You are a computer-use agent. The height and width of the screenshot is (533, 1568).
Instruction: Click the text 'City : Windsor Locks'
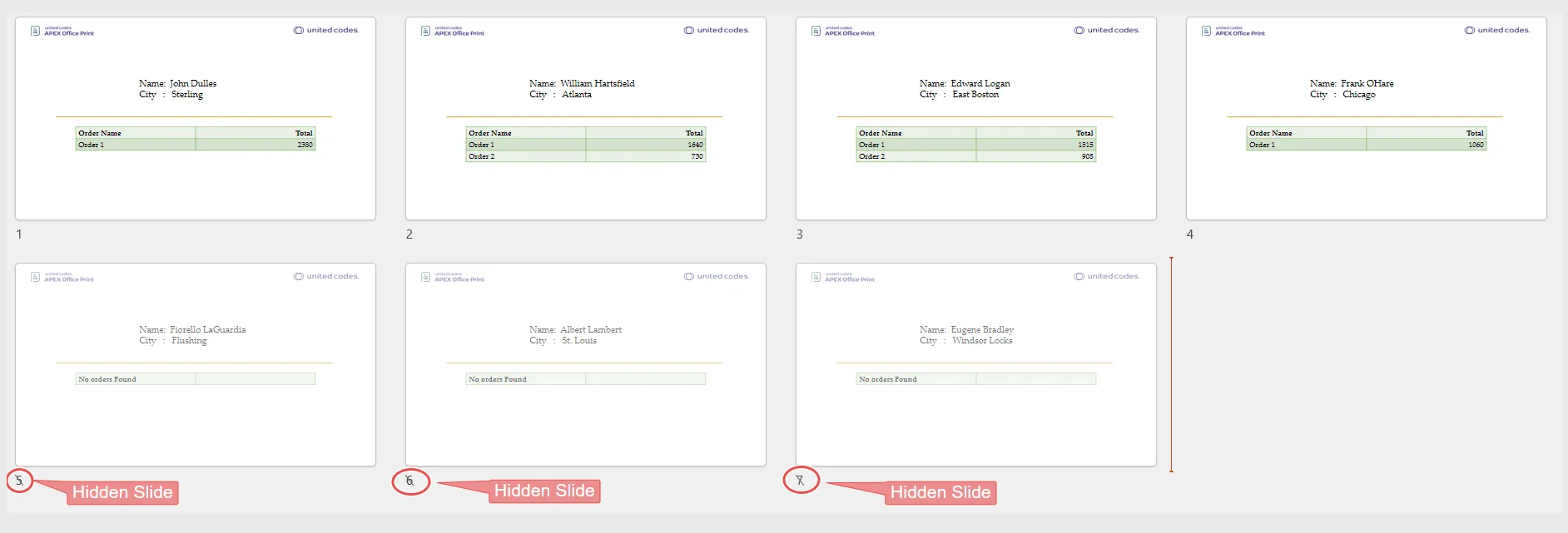965,341
